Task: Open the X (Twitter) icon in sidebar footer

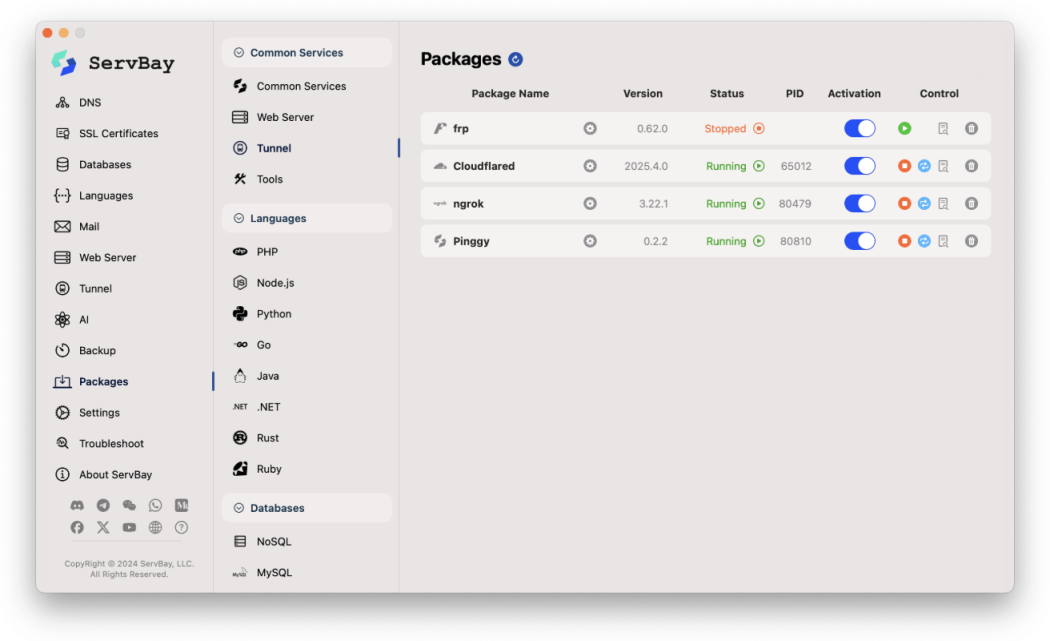Action: click(x=103, y=527)
